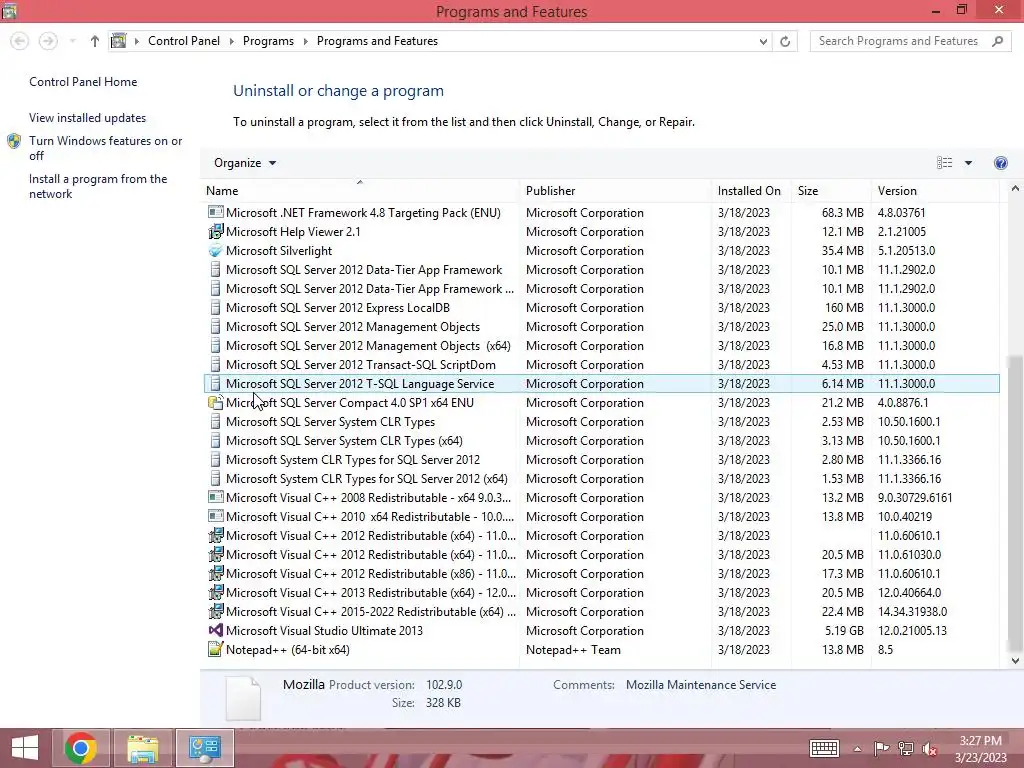
Task: Select the SQL Server Compact 4.0 SP1 icon
Action: (x=215, y=403)
